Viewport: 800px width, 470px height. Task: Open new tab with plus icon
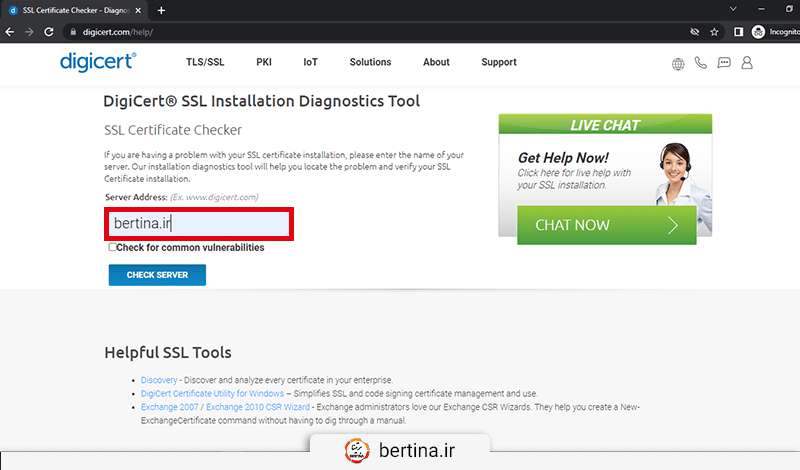(161, 10)
